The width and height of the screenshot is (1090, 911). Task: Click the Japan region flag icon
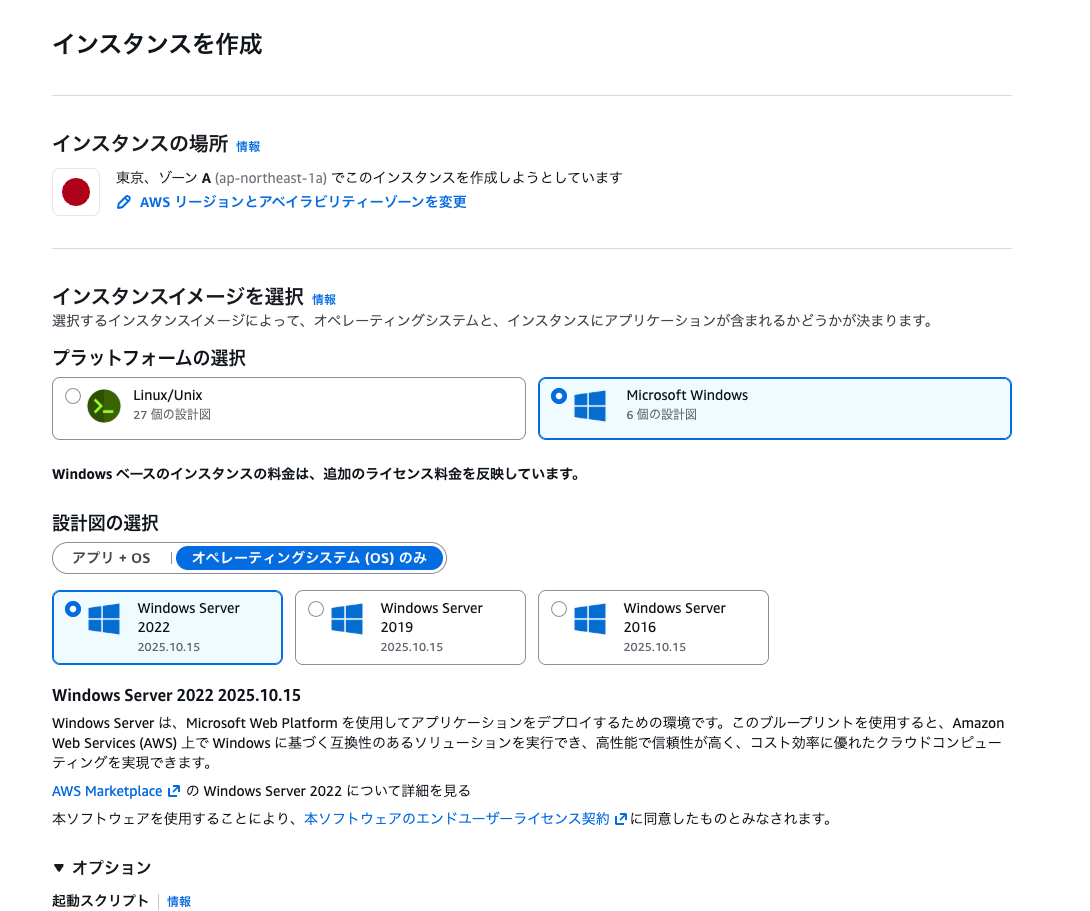pyautogui.click(x=76, y=190)
